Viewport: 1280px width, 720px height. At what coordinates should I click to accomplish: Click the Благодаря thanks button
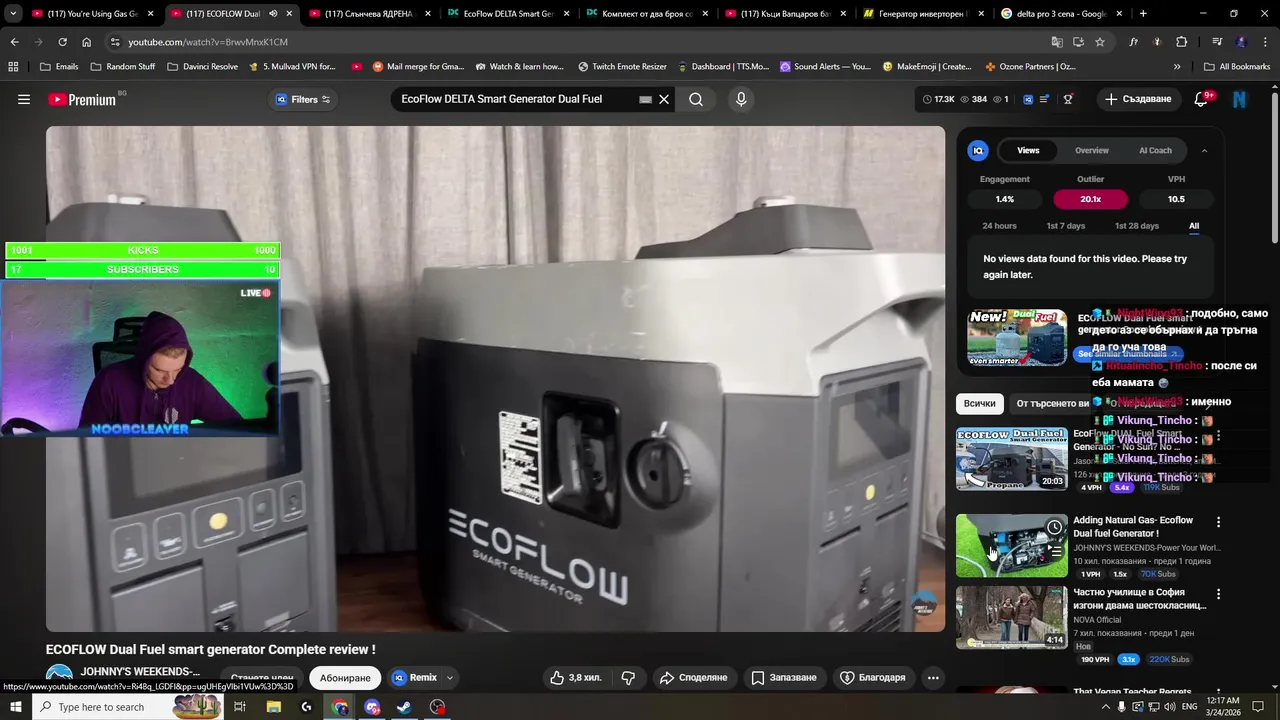873,677
